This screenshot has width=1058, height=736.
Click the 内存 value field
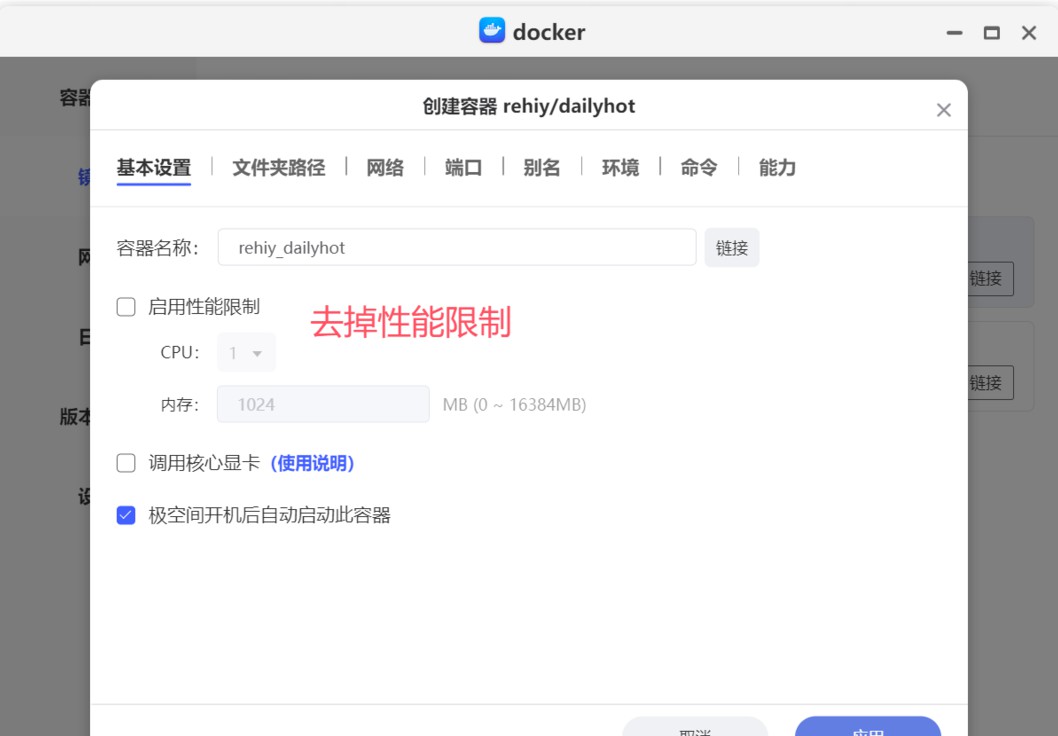click(x=323, y=404)
